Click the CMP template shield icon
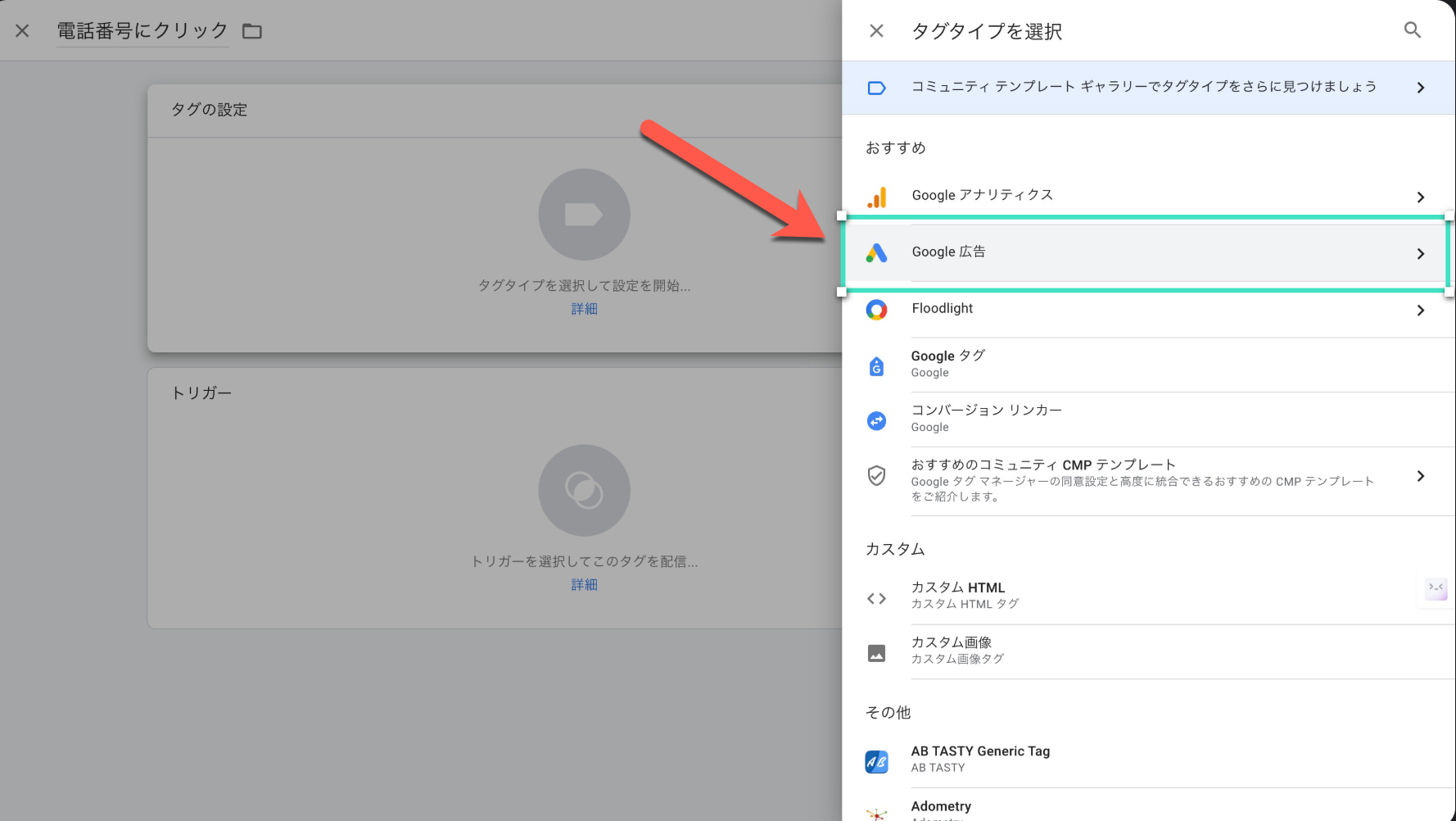The width and height of the screenshot is (1456, 821). point(876,475)
